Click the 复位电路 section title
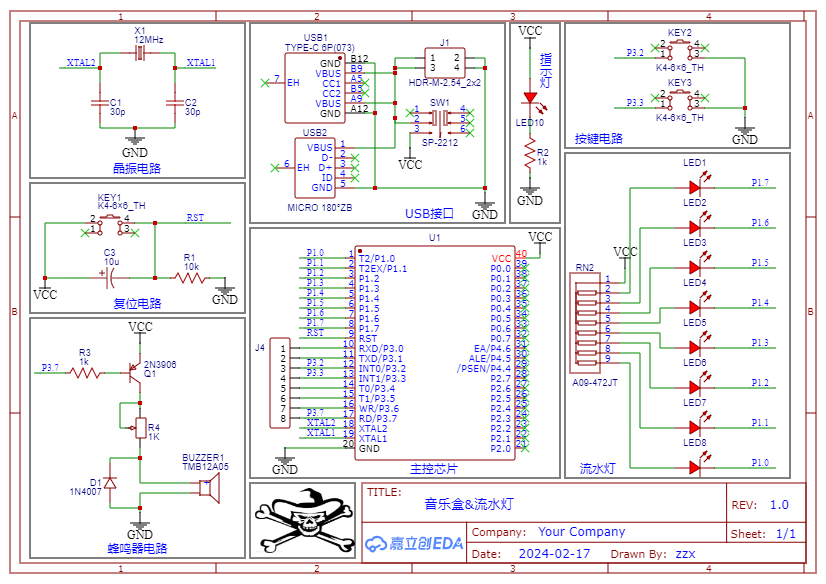 pos(137,303)
